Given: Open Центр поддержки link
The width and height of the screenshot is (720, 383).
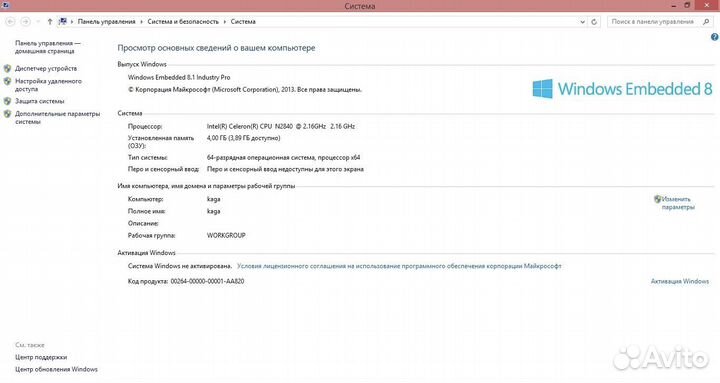Looking at the screenshot, I should point(41,357).
